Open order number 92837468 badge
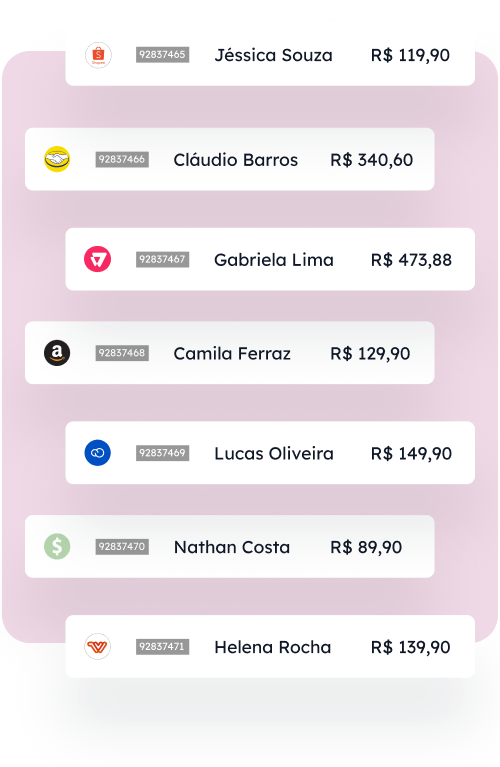Viewport: 500px width, 767px height. (122, 353)
